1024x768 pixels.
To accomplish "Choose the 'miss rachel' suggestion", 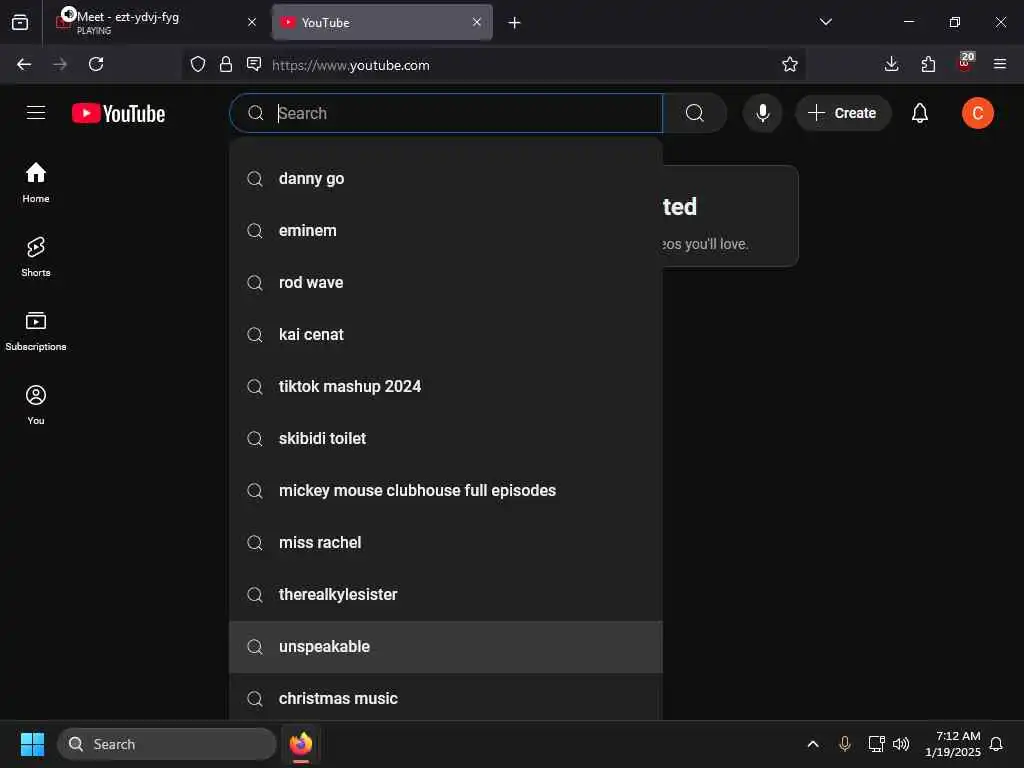I will (x=446, y=543).
